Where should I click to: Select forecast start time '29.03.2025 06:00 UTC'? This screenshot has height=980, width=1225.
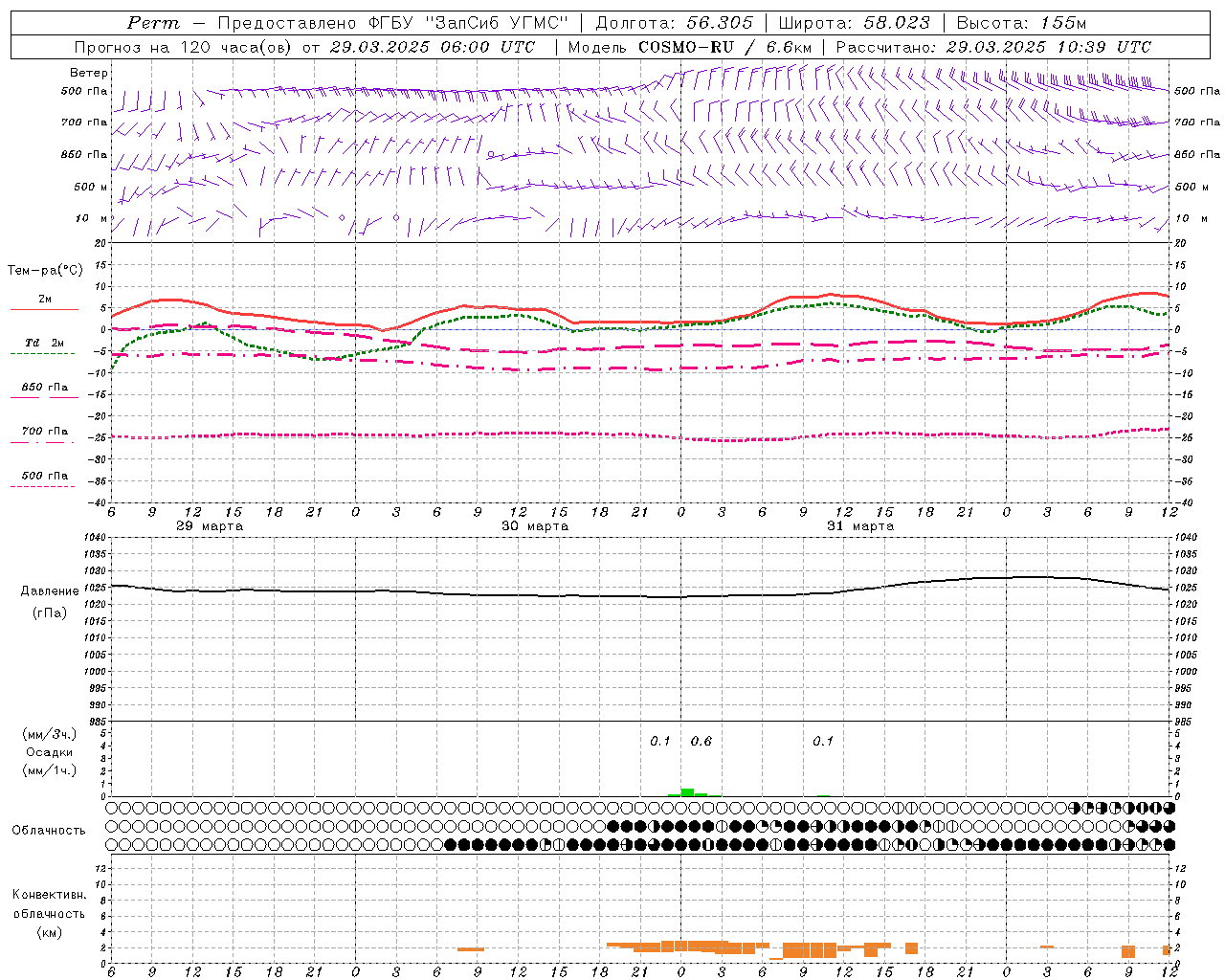432,47
